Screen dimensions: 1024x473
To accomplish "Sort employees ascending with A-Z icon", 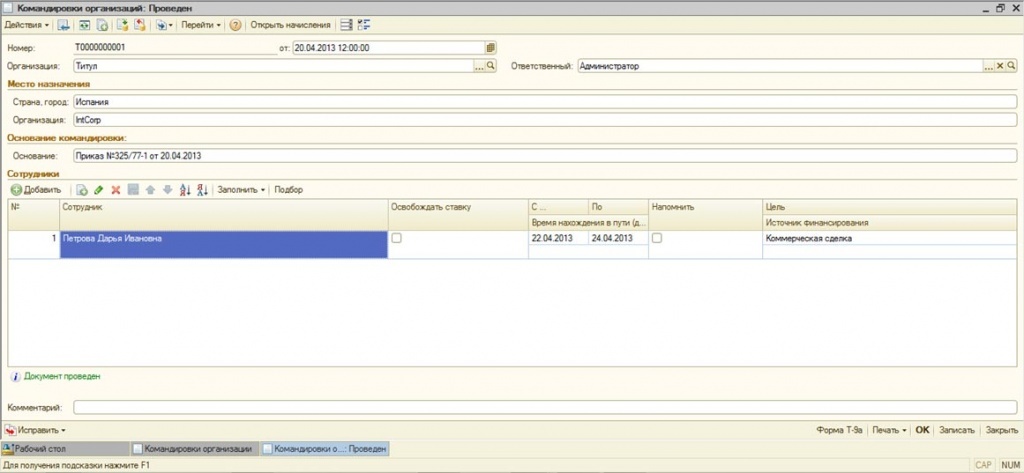I will [x=185, y=190].
